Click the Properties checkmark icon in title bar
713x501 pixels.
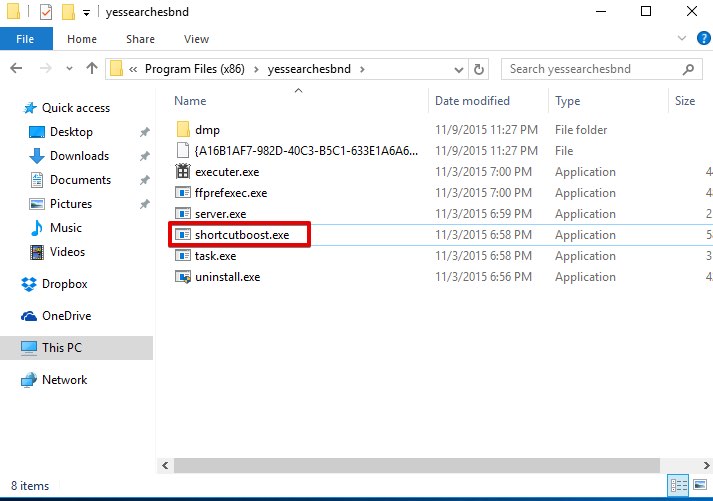pos(46,13)
